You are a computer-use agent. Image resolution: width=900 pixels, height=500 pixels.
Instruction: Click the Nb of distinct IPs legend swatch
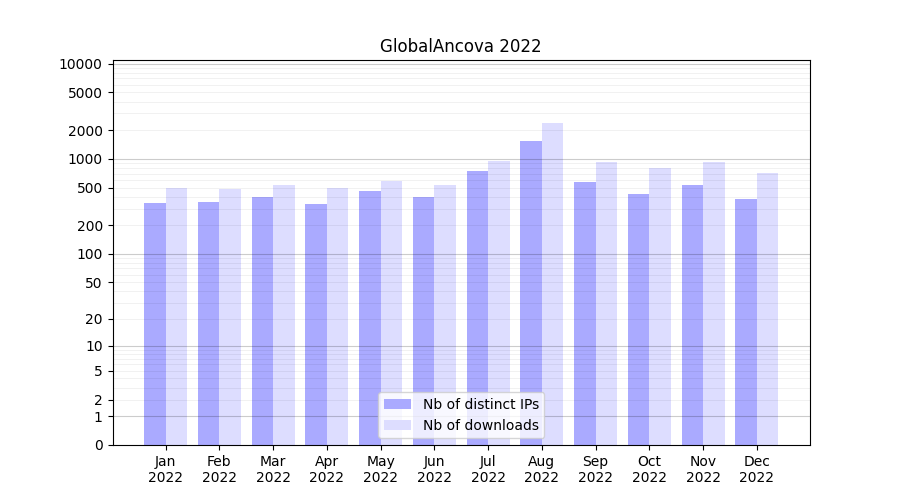click(397, 404)
